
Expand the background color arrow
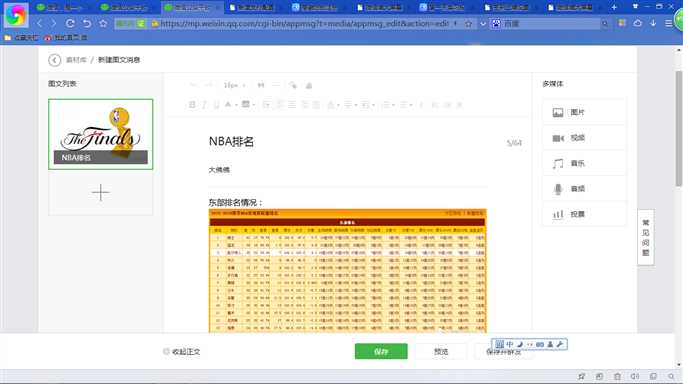coord(253,104)
